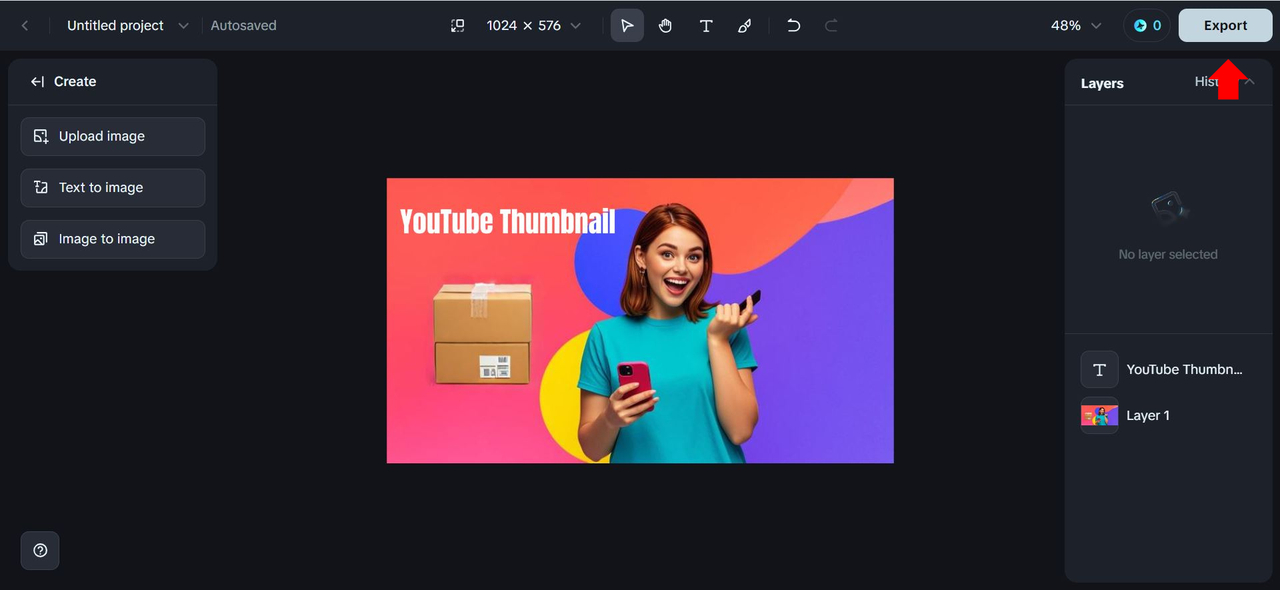Go back using the top-left arrow
This screenshot has width=1280, height=590.
tap(25, 26)
